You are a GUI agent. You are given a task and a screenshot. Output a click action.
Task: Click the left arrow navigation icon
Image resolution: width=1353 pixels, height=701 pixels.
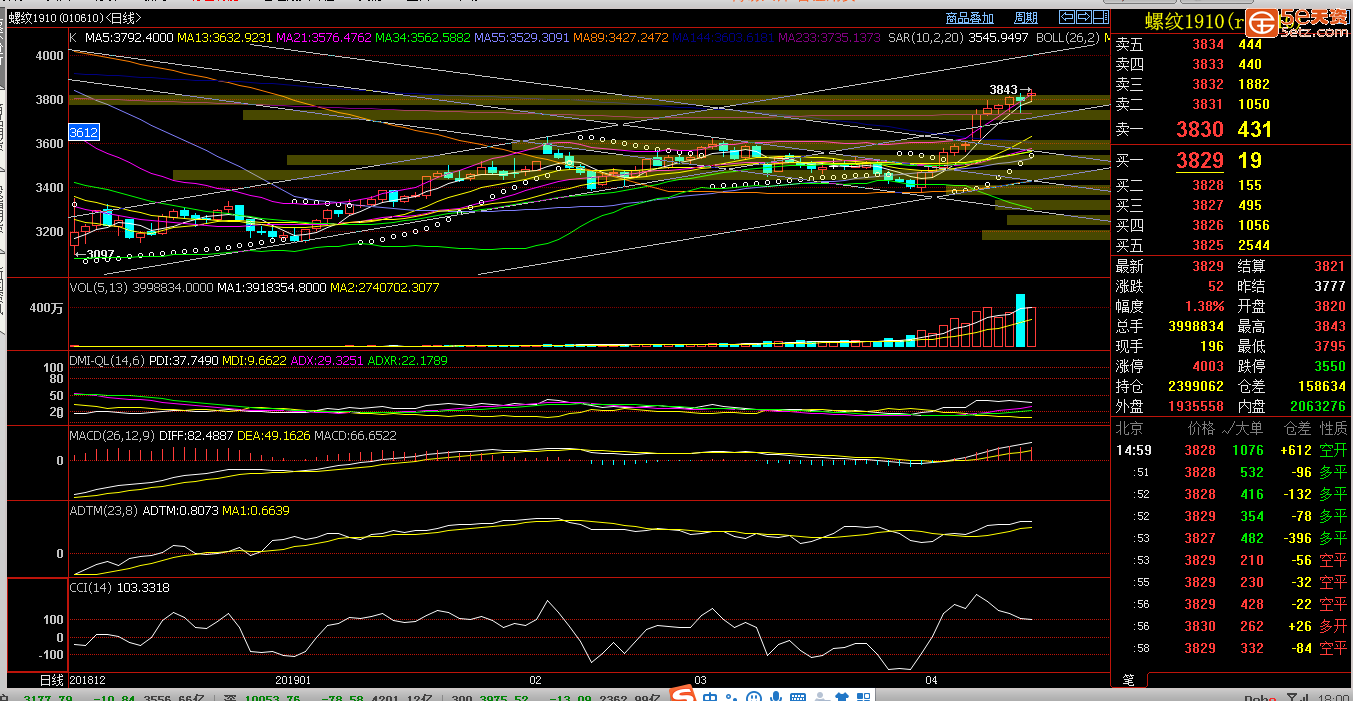point(1067,17)
